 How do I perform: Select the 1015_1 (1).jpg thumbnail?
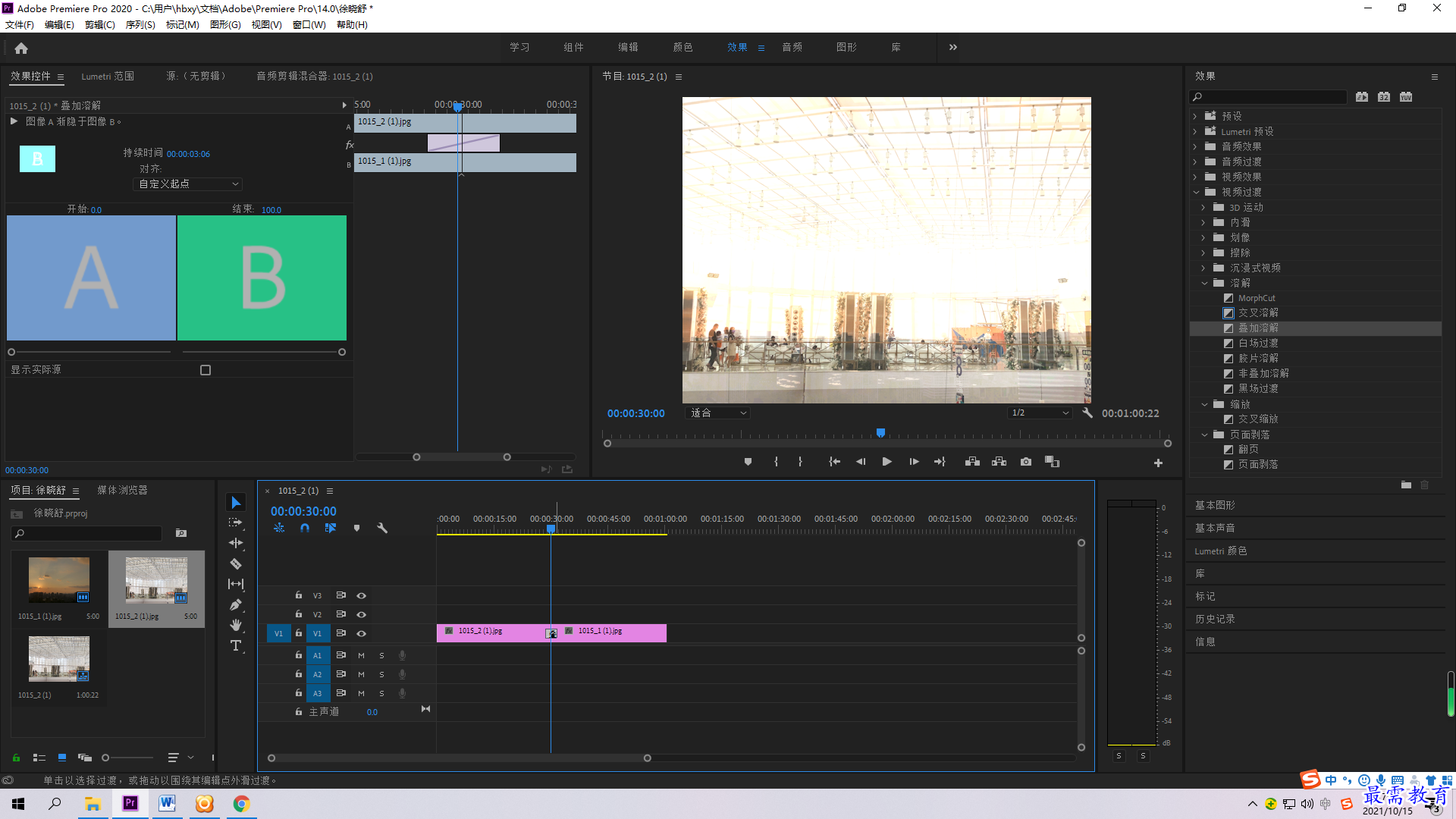pos(59,580)
